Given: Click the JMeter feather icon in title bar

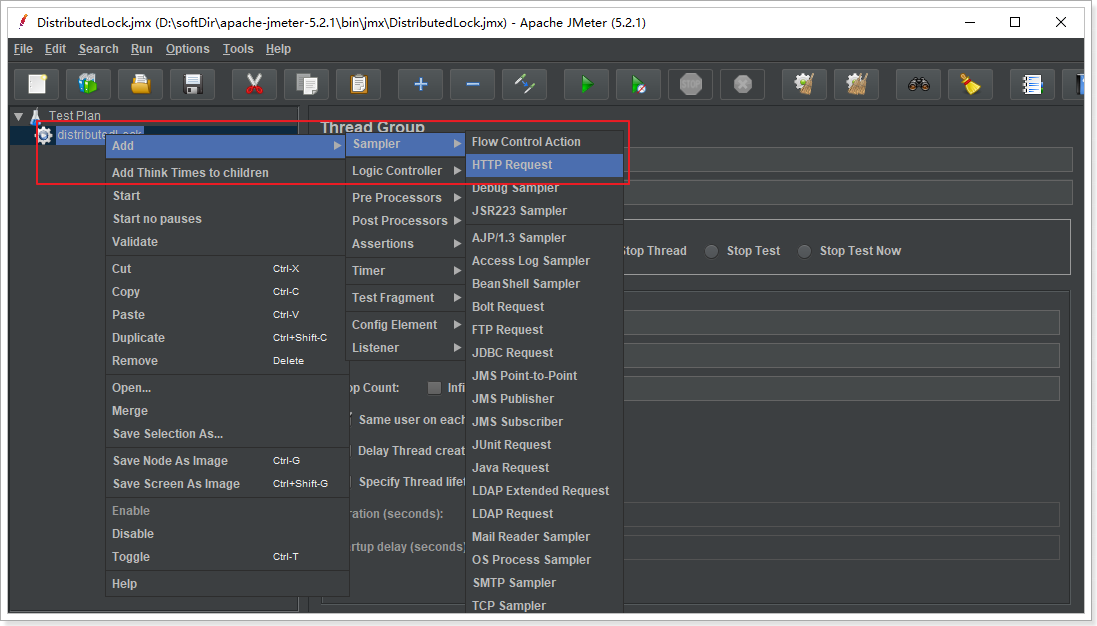Looking at the screenshot, I should tap(23, 22).
